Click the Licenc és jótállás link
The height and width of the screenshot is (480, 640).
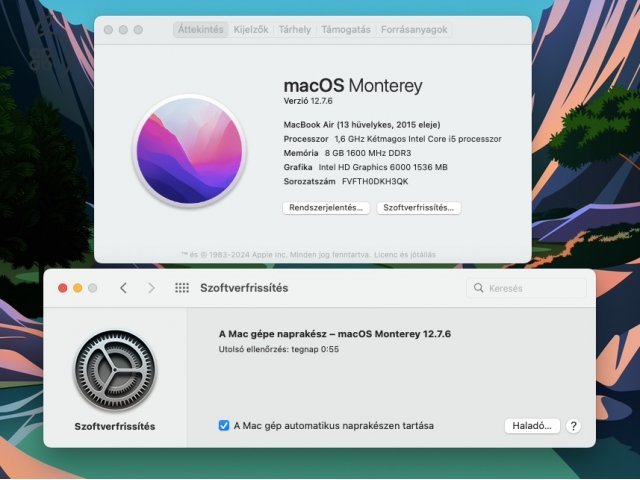[x=405, y=255]
